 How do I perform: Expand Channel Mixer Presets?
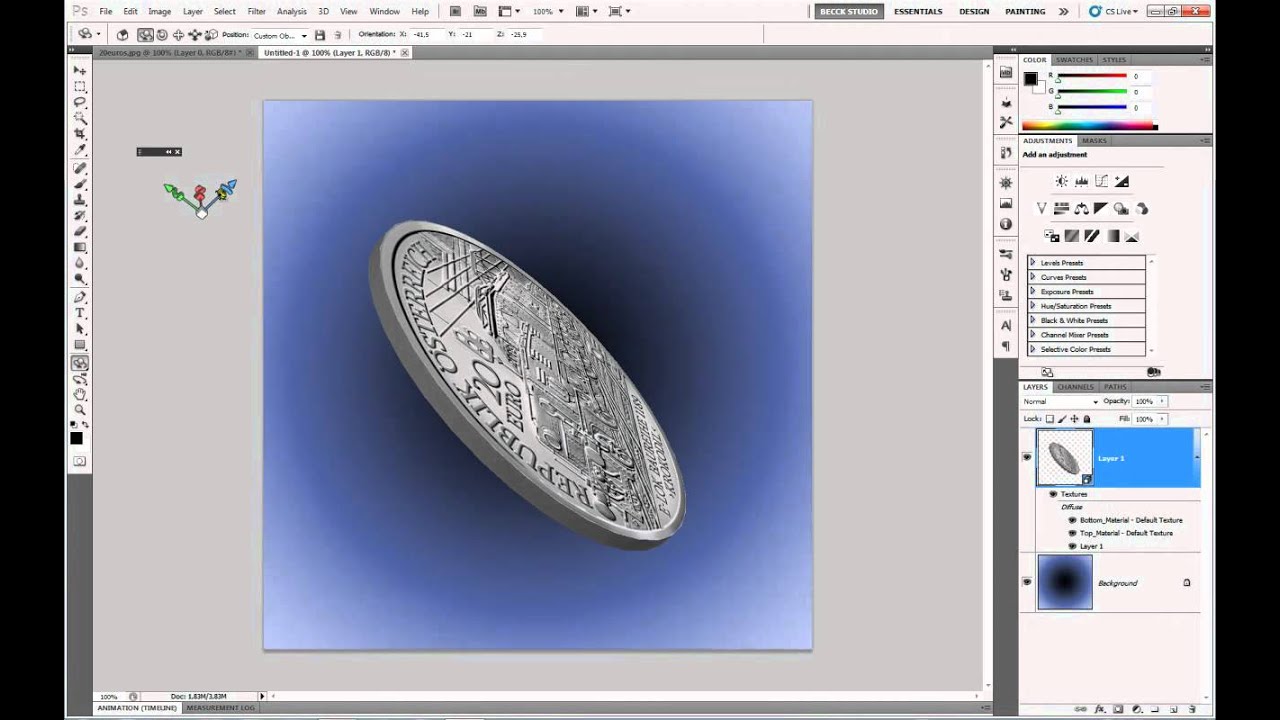click(x=1033, y=335)
